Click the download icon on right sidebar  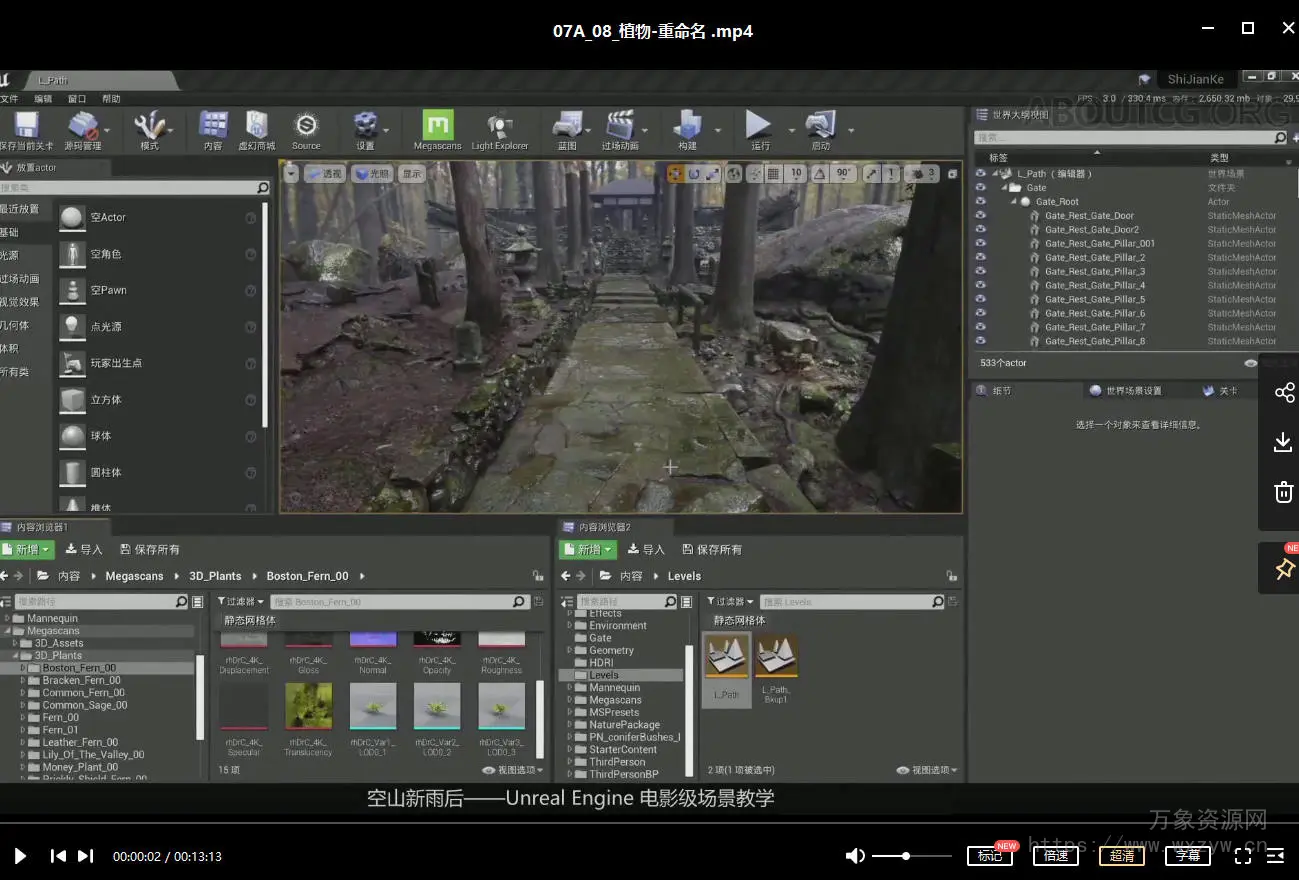(1284, 442)
